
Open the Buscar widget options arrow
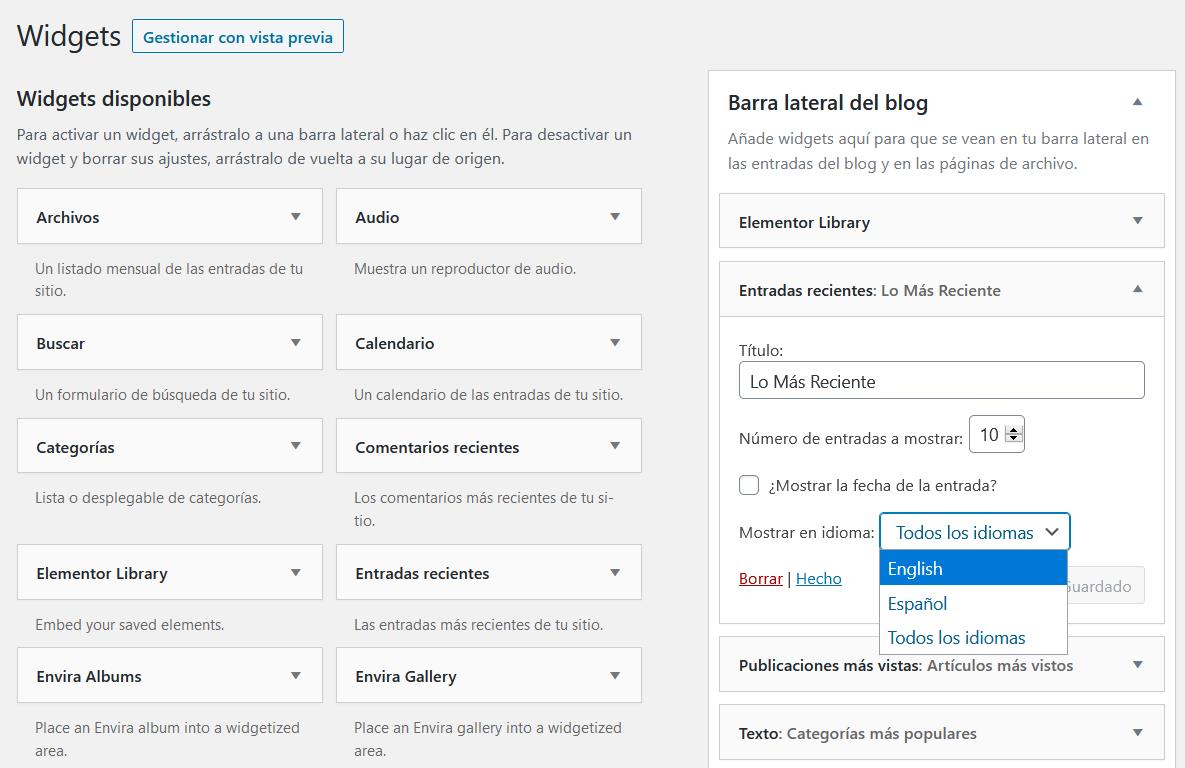(x=295, y=342)
